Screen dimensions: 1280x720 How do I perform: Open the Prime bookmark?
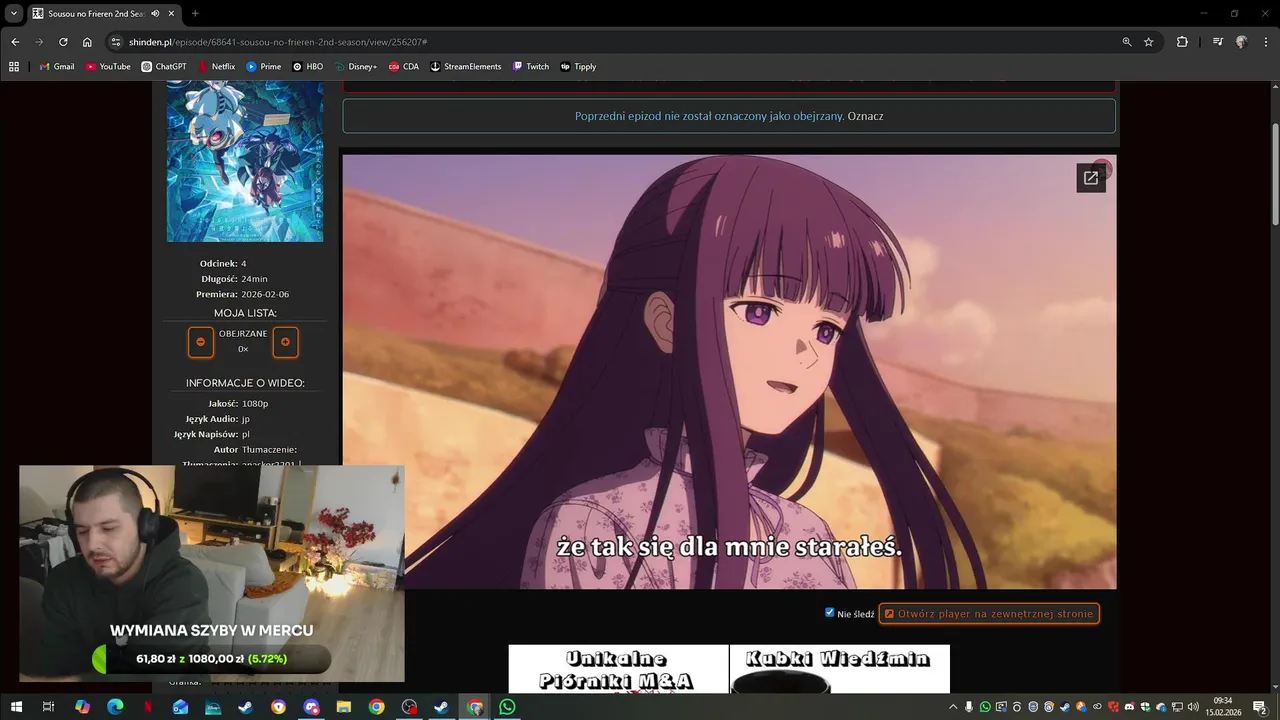pyautogui.click(x=264, y=67)
